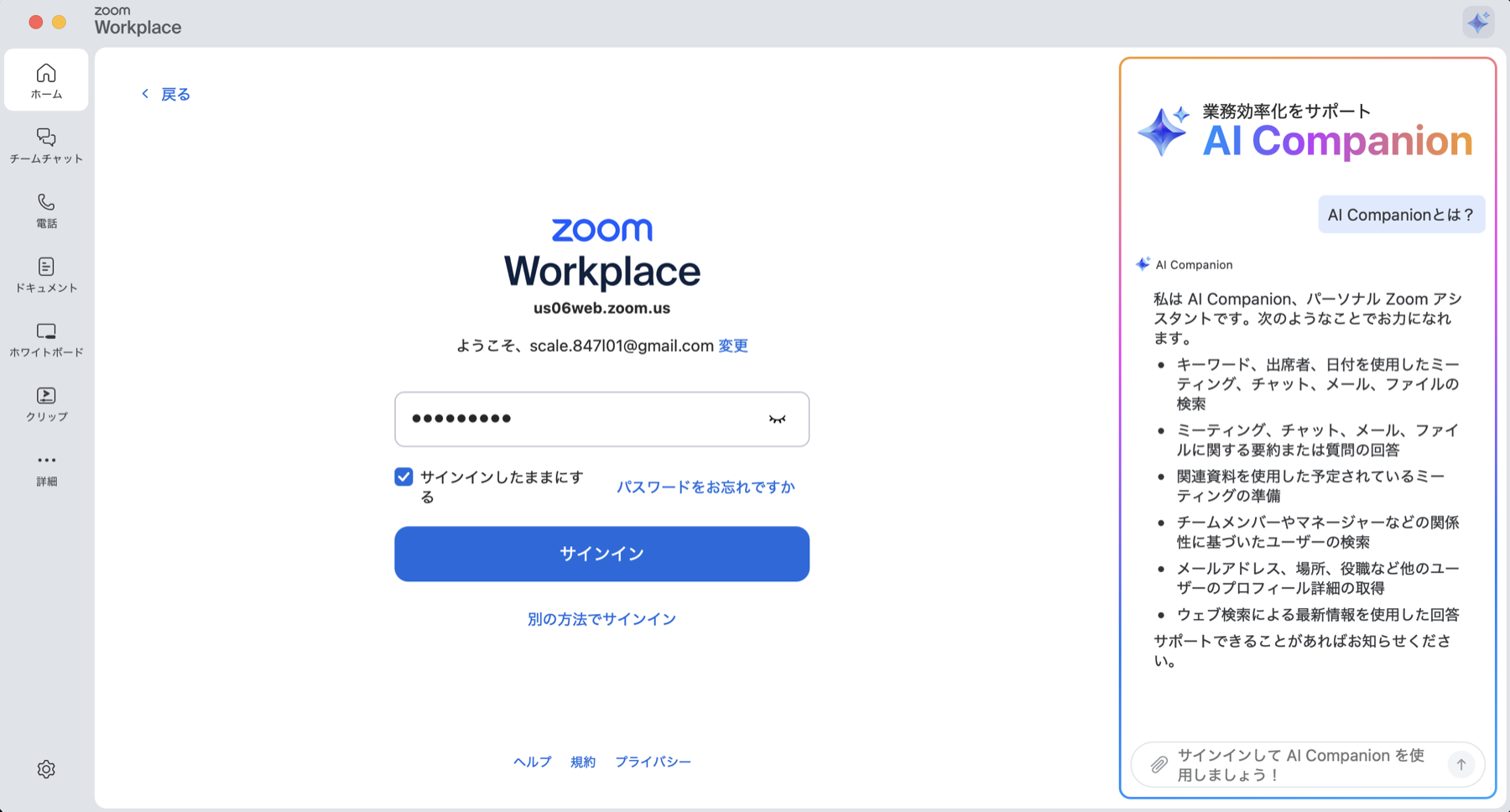Open the 電話 phone section
Image resolution: width=1510 pixels, height=812 pixels.
coord(46,211)
